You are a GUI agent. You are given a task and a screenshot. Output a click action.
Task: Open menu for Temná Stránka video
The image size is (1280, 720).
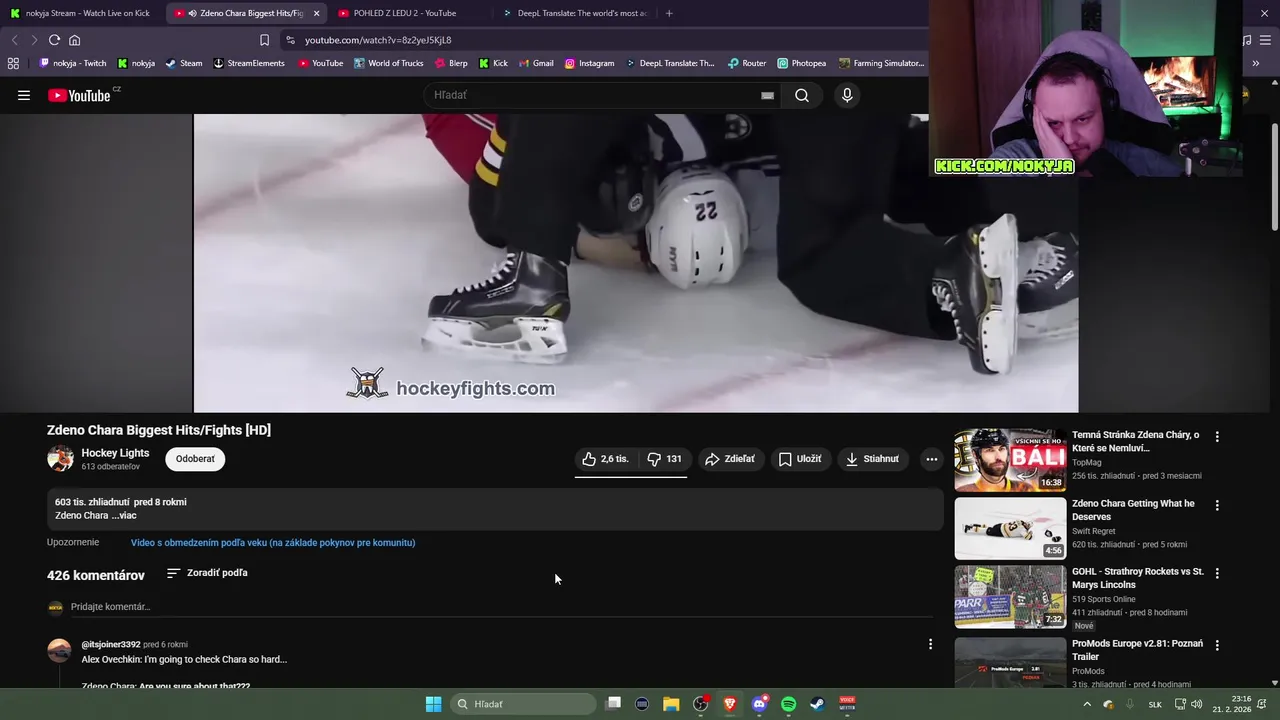[1217, 437]
